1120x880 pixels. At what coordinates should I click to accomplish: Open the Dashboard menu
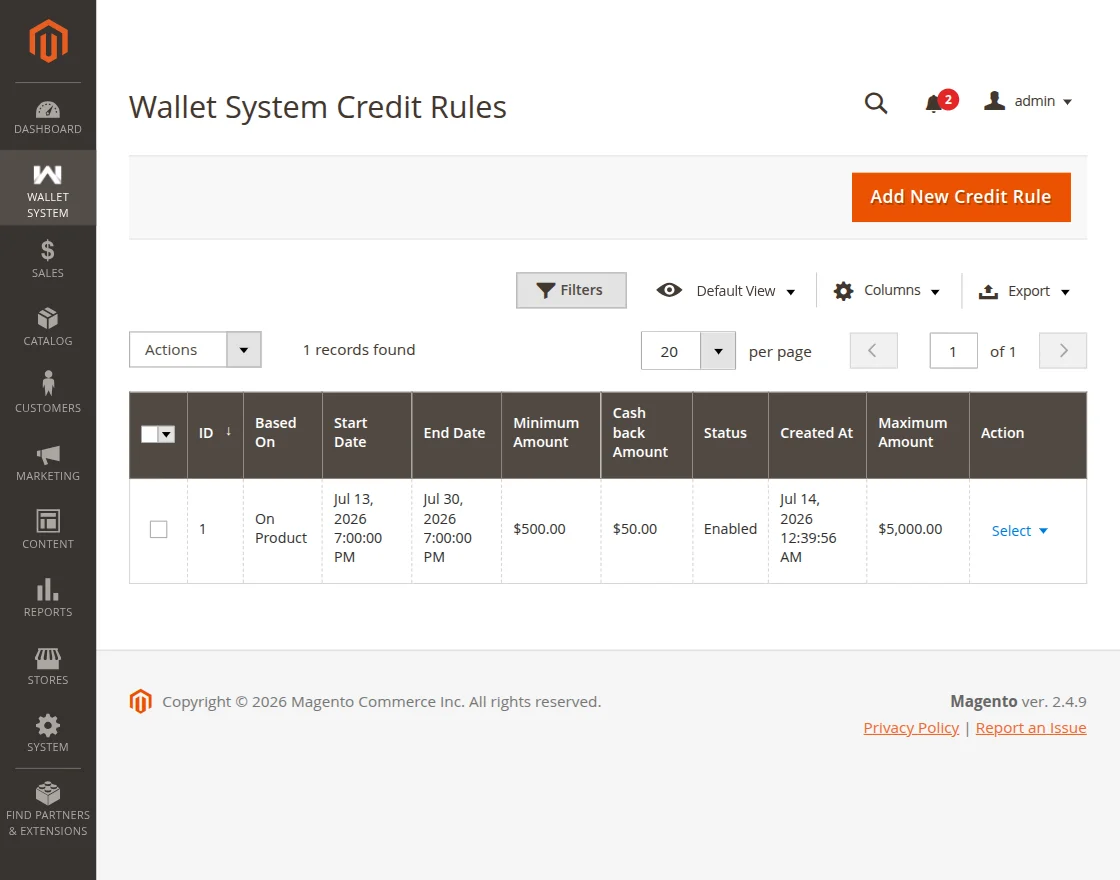48,118
